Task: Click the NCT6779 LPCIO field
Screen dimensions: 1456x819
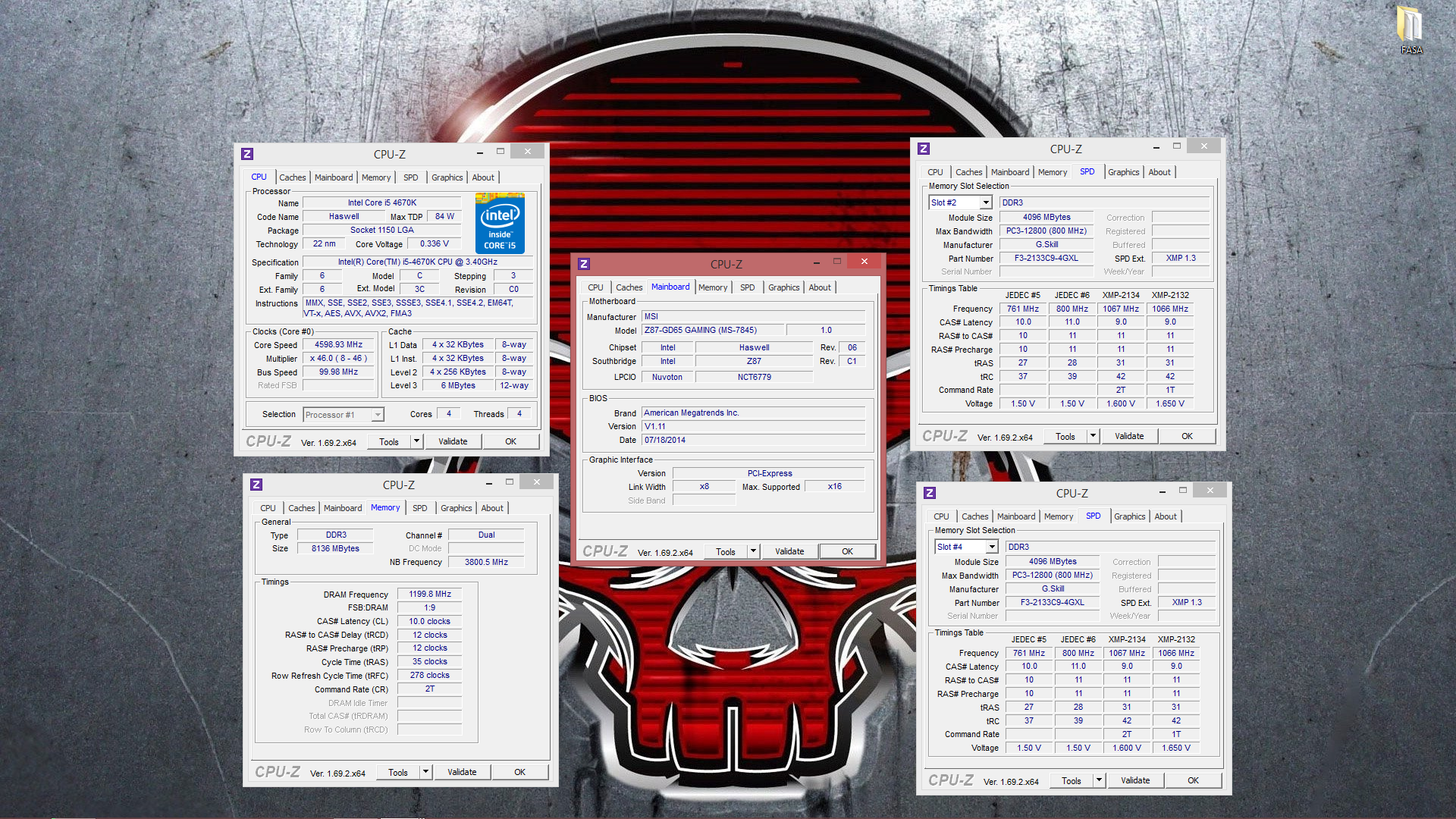Action: click(755, 377)
